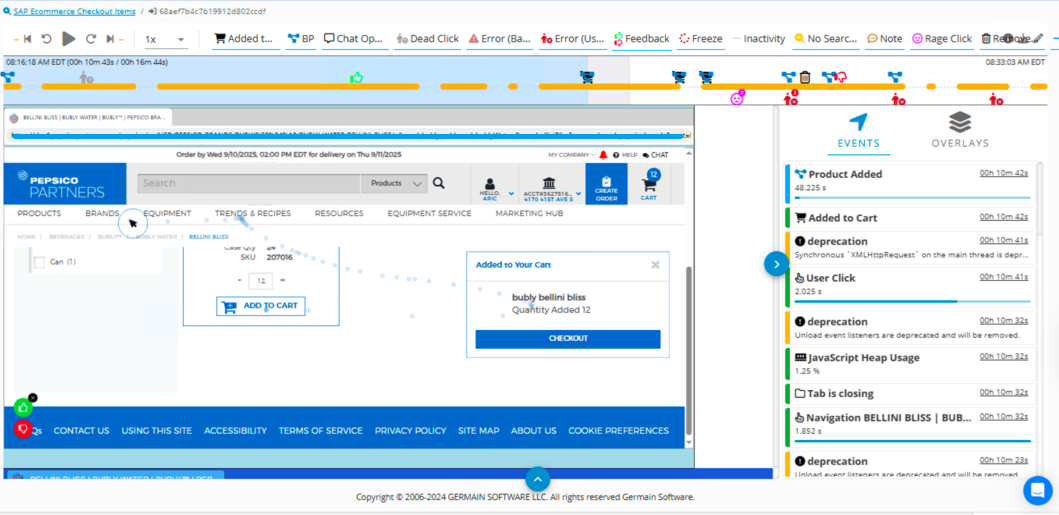Select the Navigation BELLINI BLISS event

910,427
